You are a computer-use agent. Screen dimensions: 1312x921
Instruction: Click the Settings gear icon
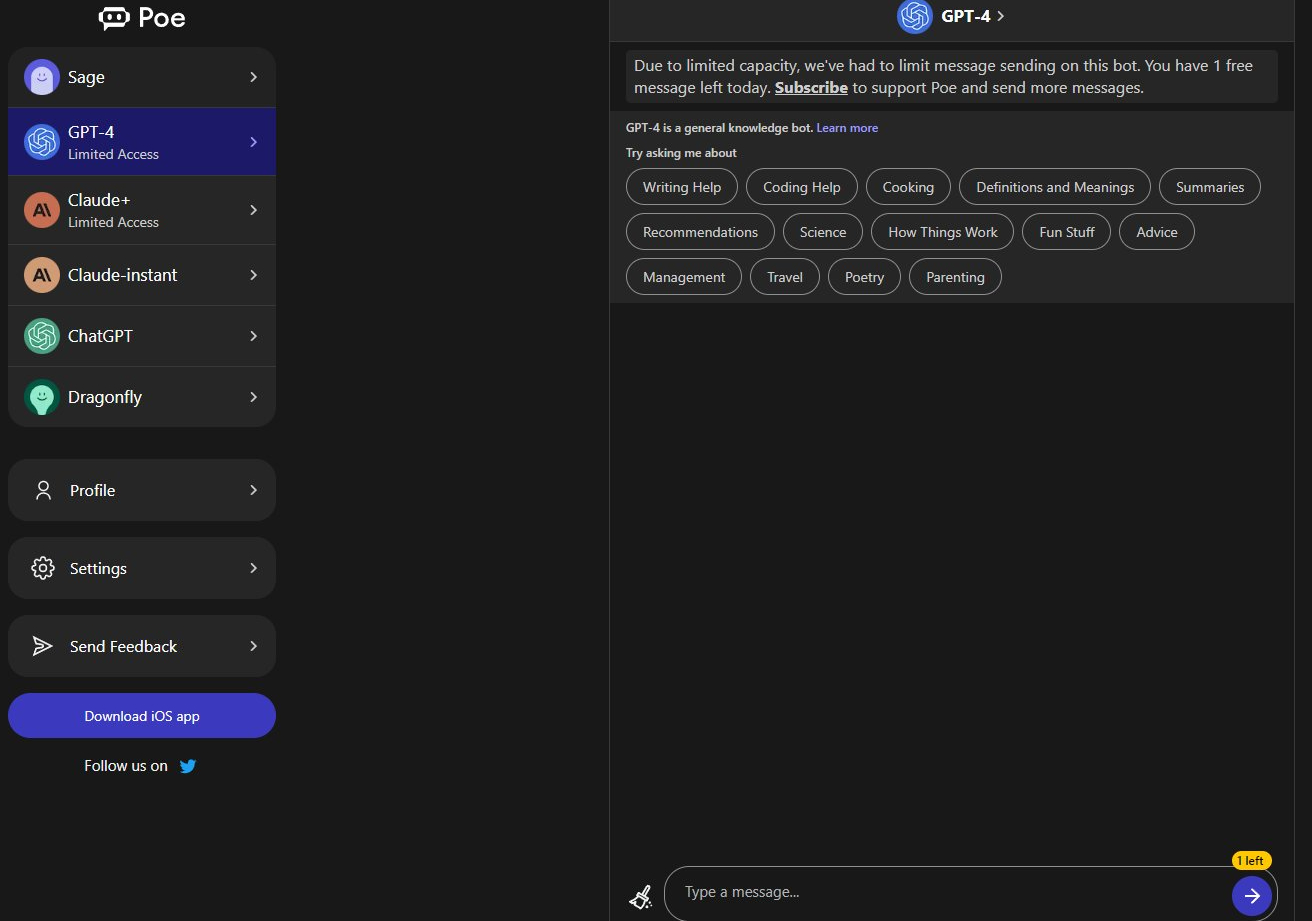pyautogui.click(x=43, y=568)
